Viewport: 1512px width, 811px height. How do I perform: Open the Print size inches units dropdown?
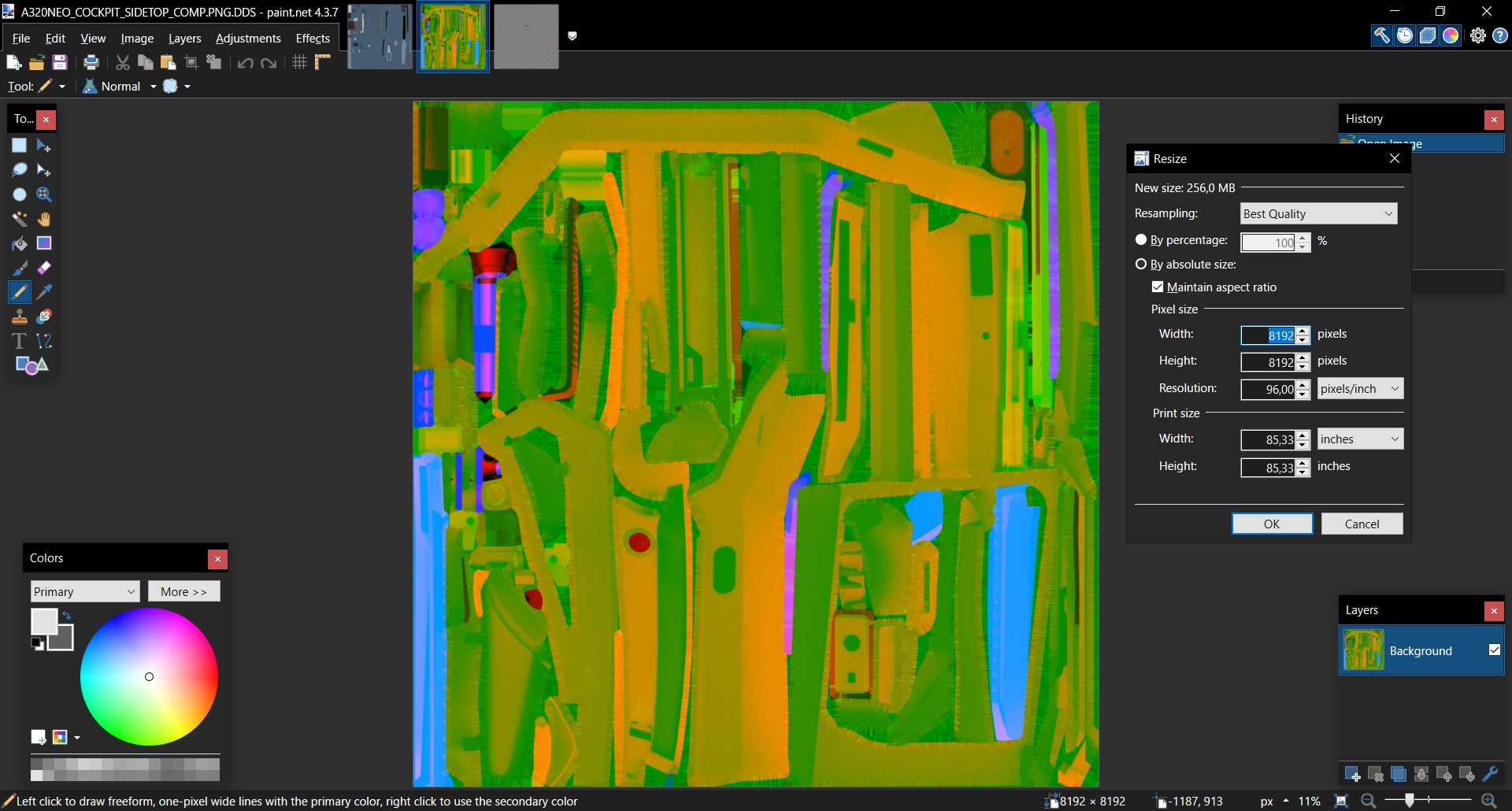pos(1360,439)
